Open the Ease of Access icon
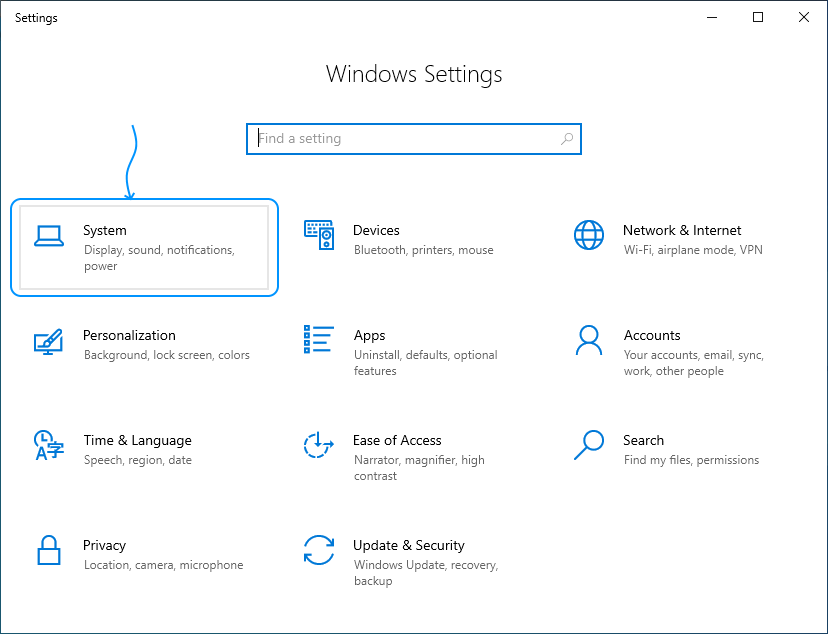 coord(318,444)
